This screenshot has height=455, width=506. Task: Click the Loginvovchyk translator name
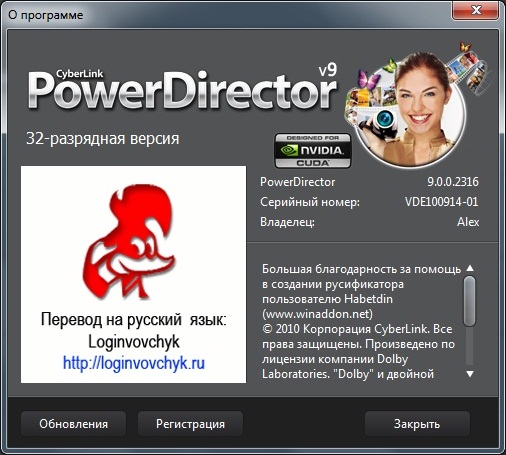tap(134, 342)
